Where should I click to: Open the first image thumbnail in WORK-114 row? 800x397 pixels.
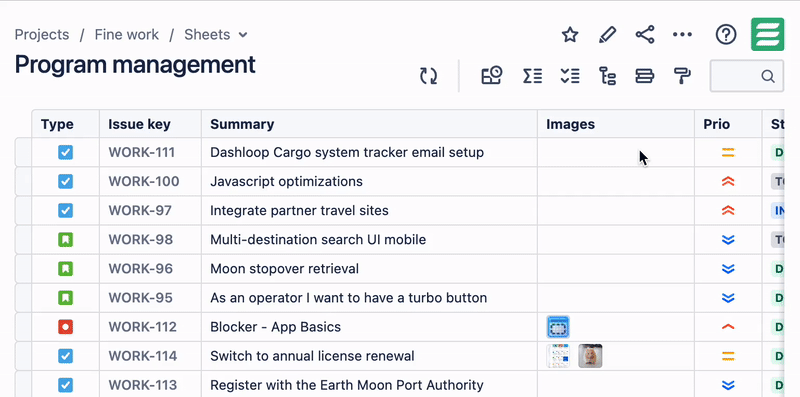tap(558, 356)
